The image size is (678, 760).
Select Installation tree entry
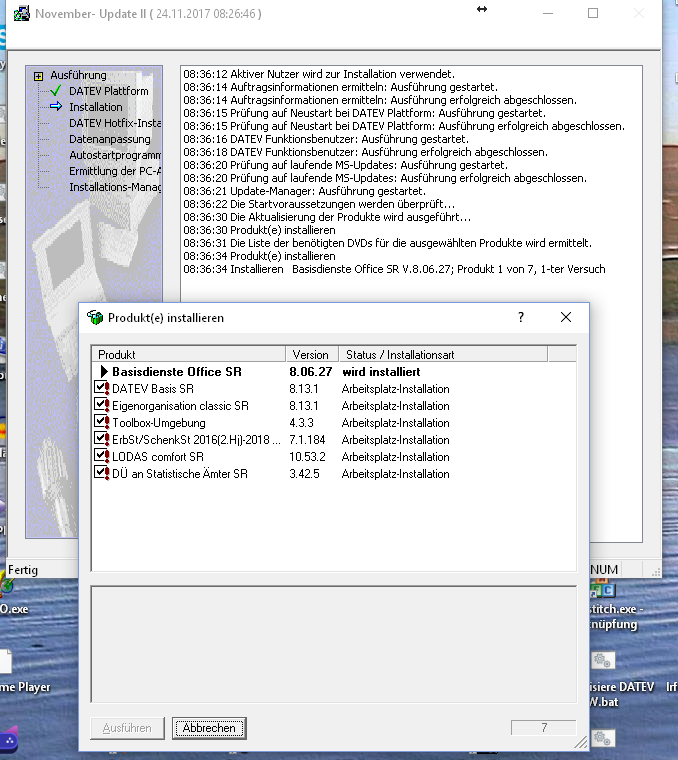[x=95, y=107]
